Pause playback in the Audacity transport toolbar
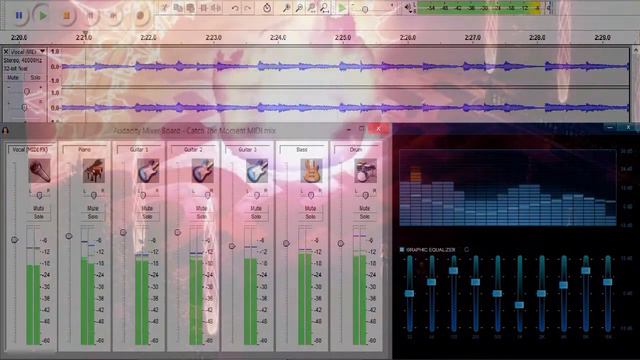Viewport: 640px width, 360px height. click(x=19, y=16)
